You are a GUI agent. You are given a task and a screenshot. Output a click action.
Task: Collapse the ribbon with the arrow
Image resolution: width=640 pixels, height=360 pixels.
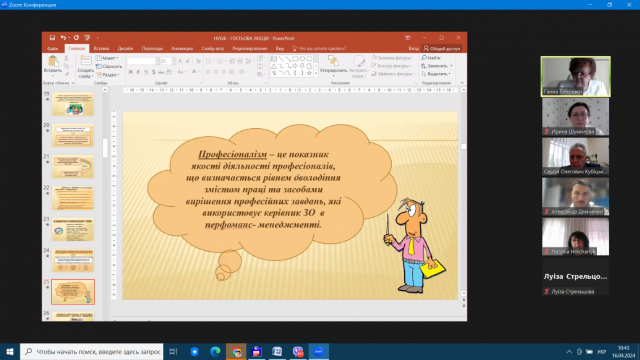(x=462, y=83)
